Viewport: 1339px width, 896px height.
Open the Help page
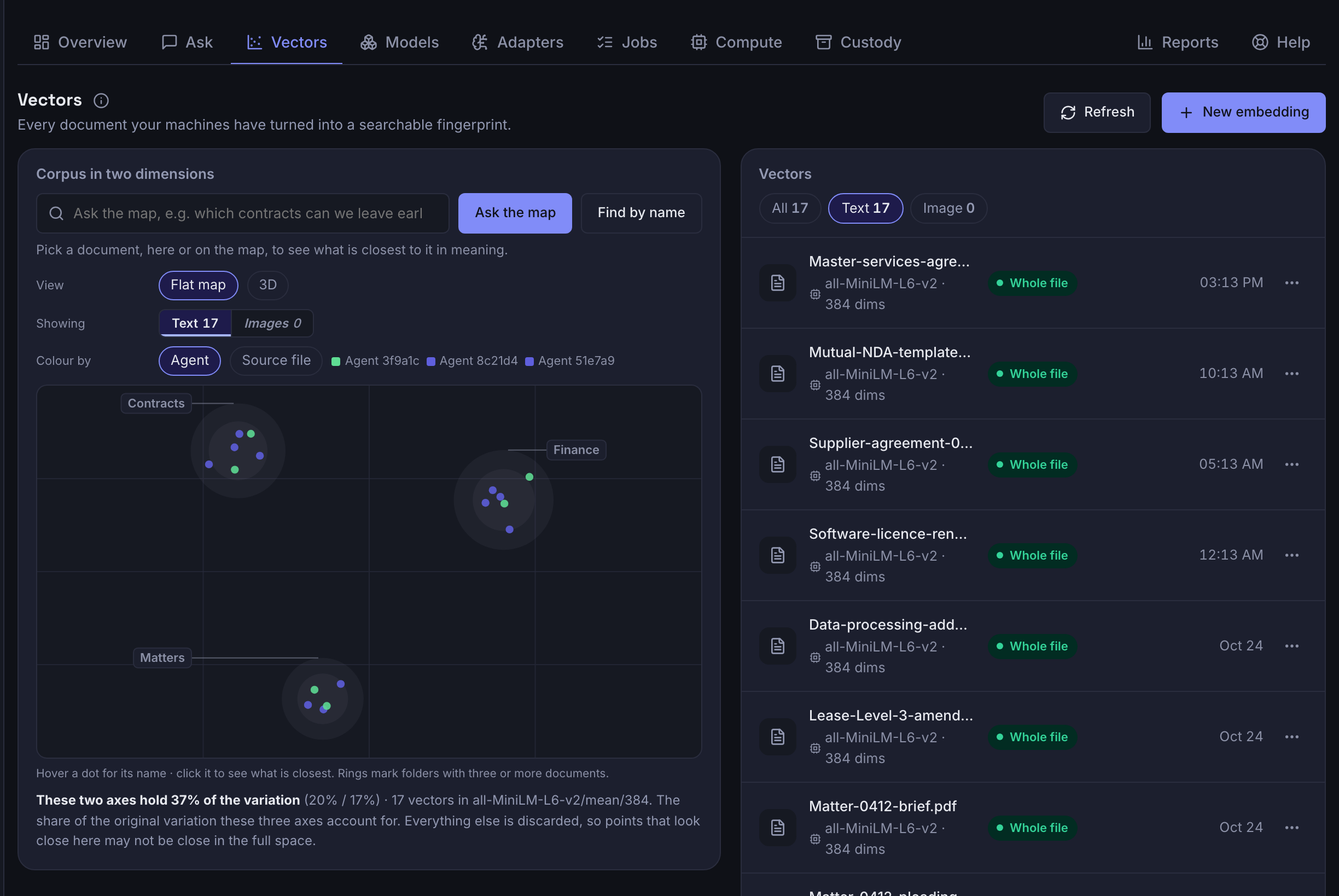[1280, 42]
